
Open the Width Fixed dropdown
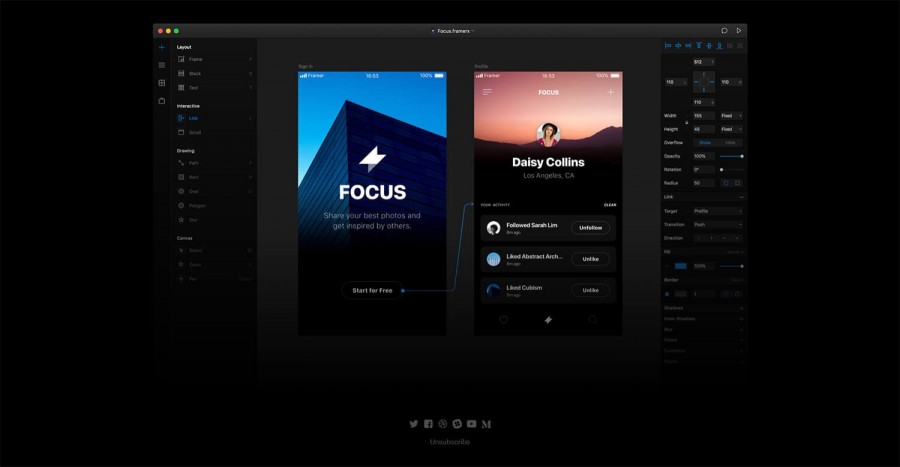pos(731,116)
